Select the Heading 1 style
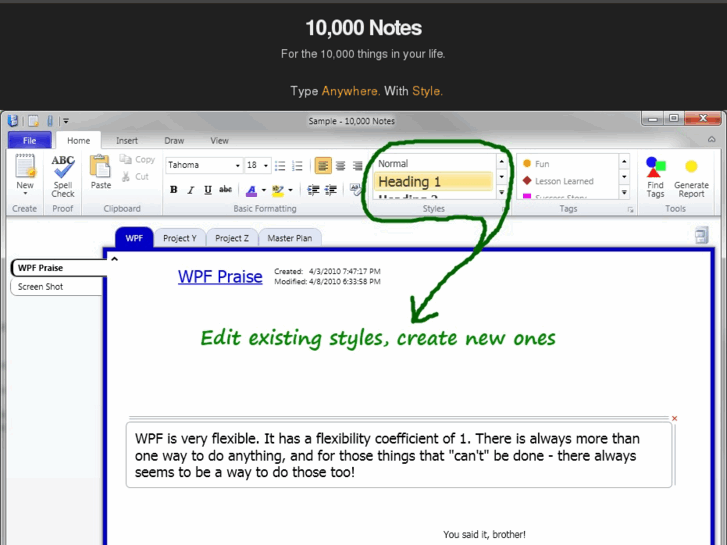The image size is (727, 545). tap(434, 181)
